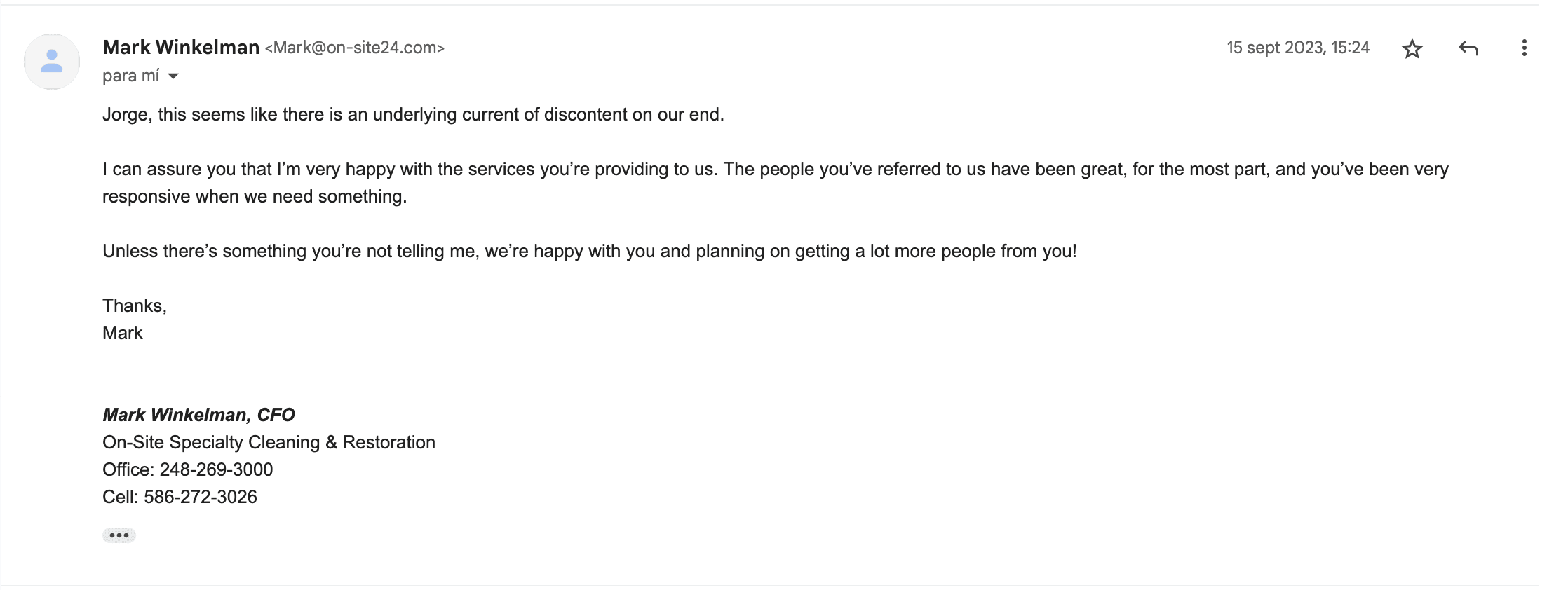This screenshot has height=590, width=1568.
Task: Expand recipient details arrow beside 'para mí'
Action: coord(173,76)
